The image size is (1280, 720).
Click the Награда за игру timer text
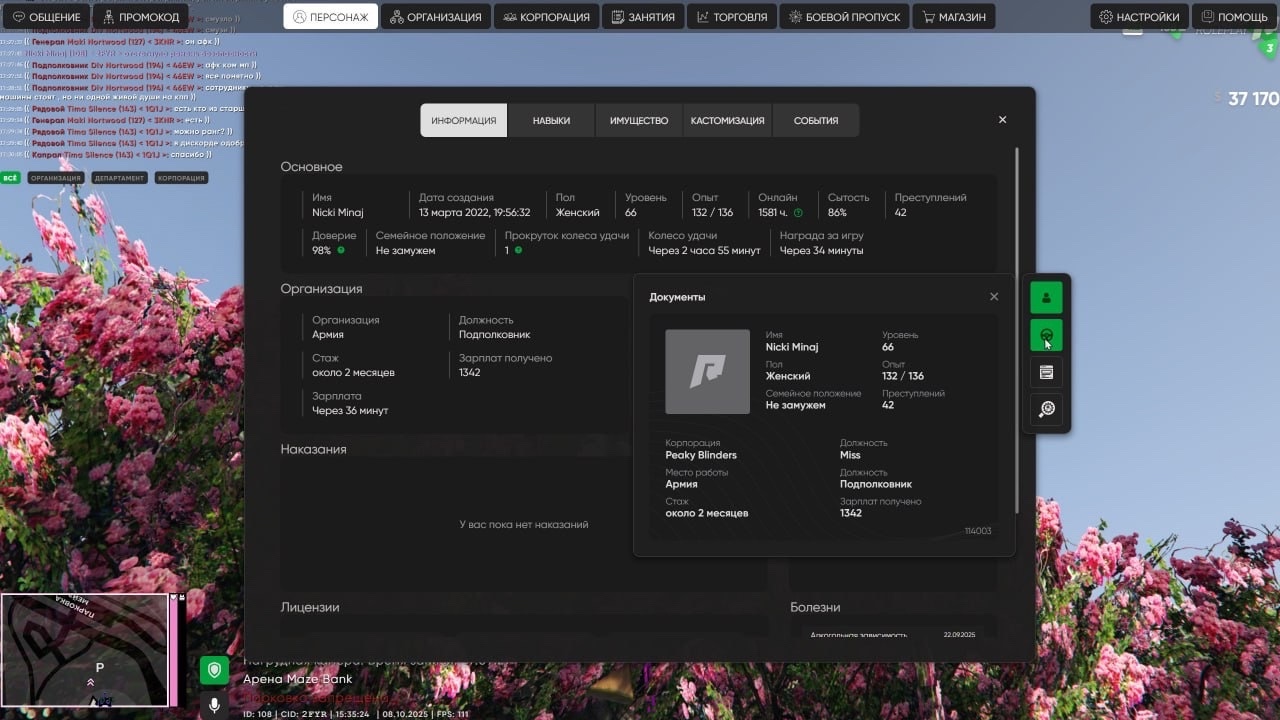point(821,251)
